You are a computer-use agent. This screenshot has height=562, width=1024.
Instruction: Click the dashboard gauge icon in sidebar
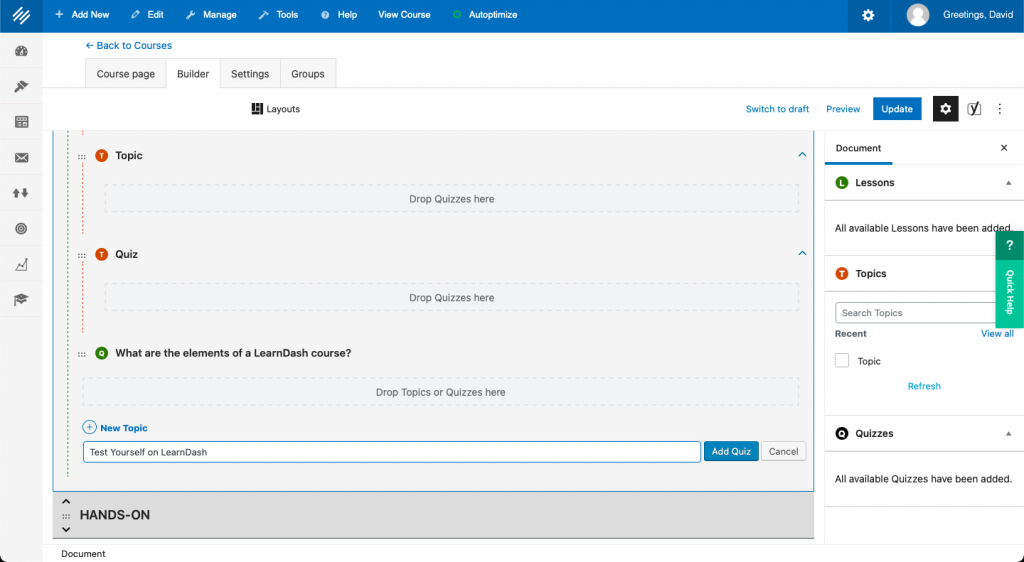pos(21,52)
